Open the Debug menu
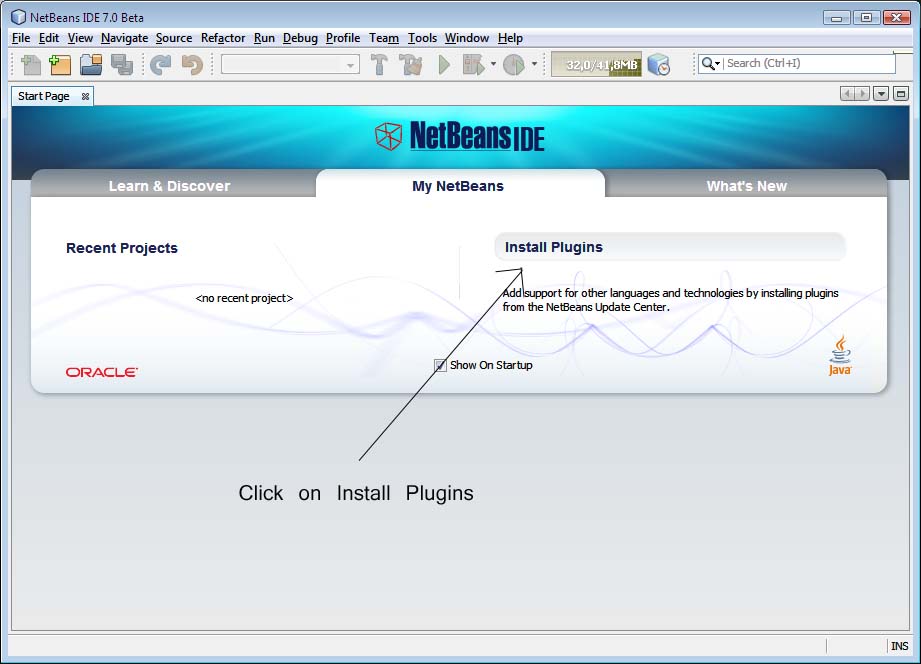The image size is (921, 664). pos(300,38)
